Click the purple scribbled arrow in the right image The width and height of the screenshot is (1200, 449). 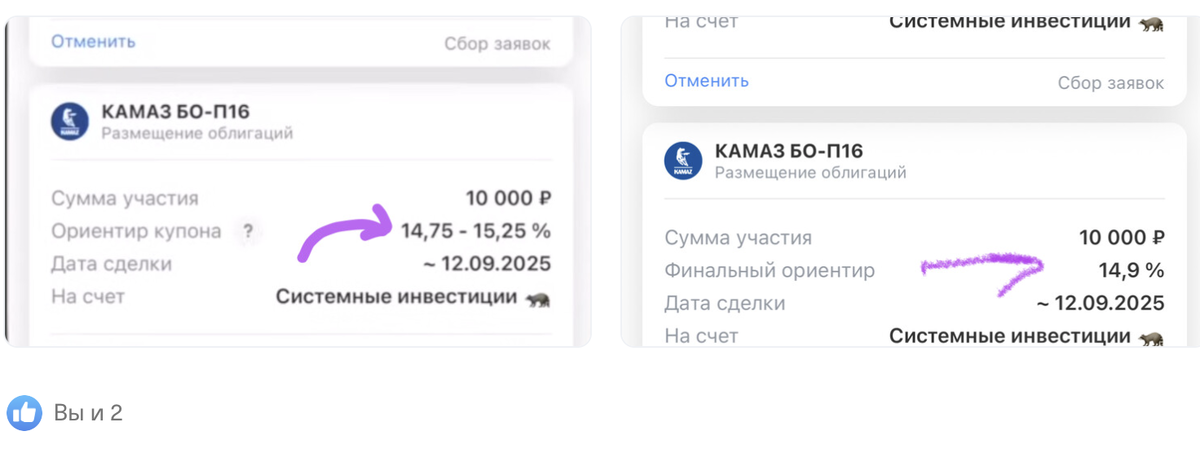coord(981,269)
